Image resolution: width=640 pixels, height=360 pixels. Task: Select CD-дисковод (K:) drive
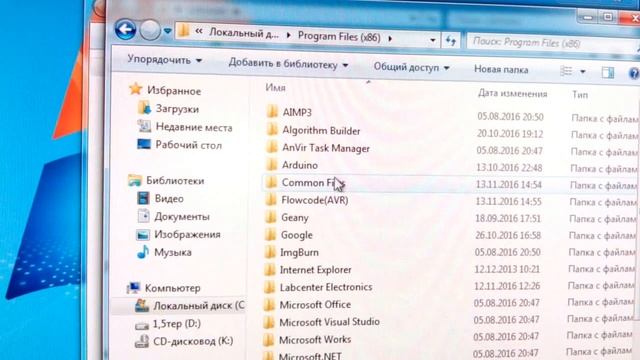click(193, 341)
